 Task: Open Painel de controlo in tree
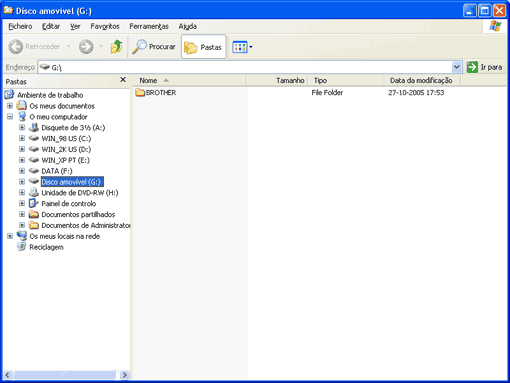(68, 204)
